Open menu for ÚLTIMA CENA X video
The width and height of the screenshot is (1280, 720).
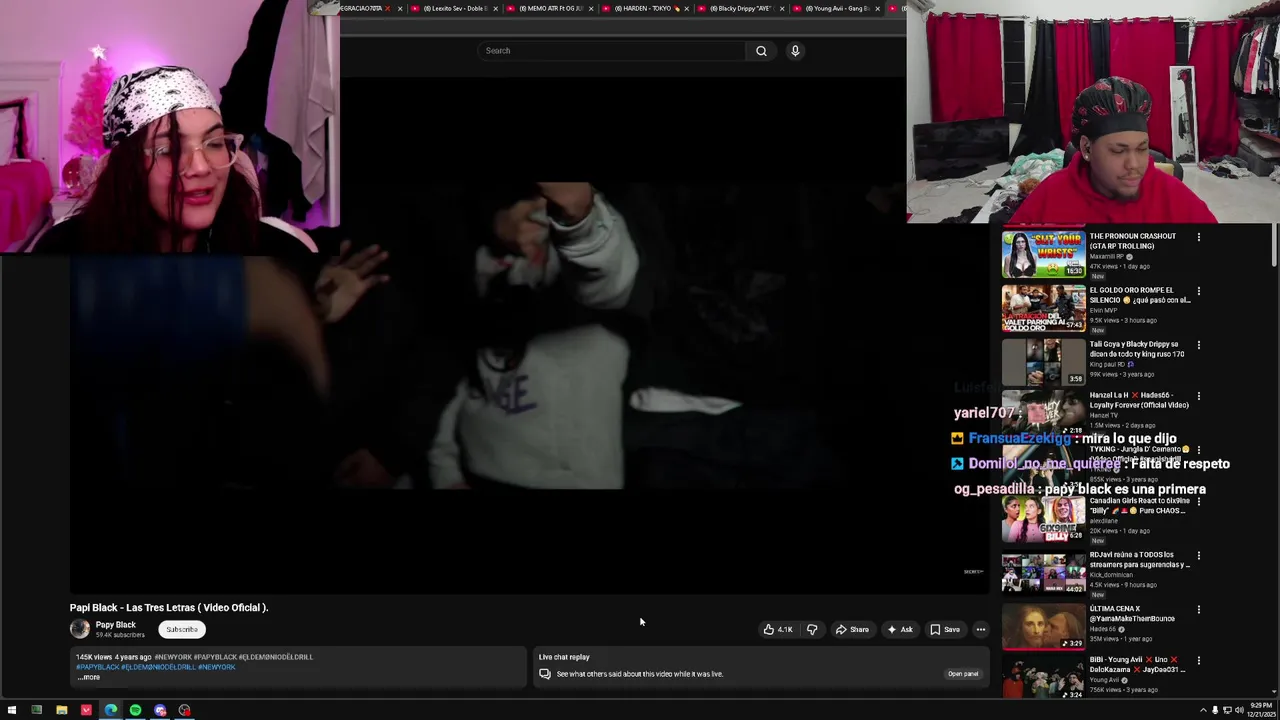point(1199,610)
